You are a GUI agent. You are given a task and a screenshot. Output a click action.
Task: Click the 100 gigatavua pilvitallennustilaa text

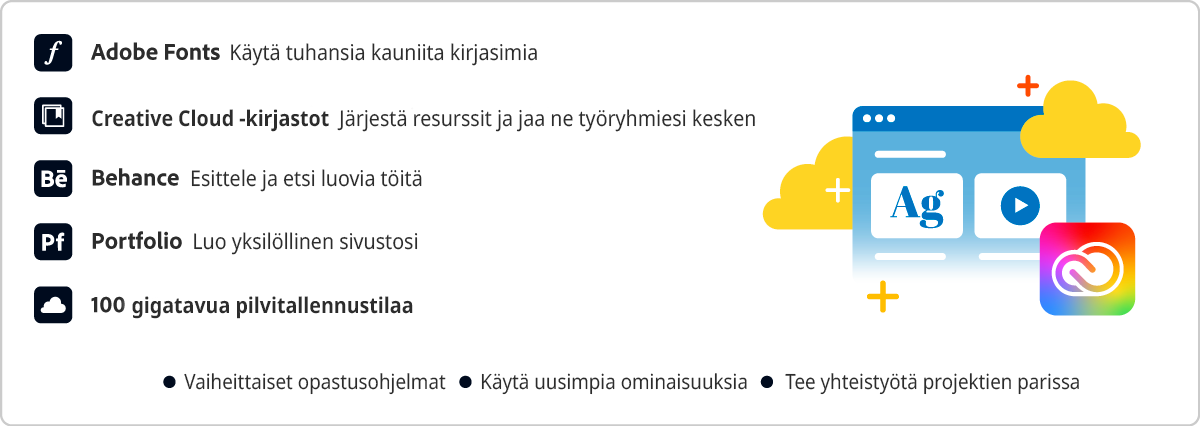[252, 305]
